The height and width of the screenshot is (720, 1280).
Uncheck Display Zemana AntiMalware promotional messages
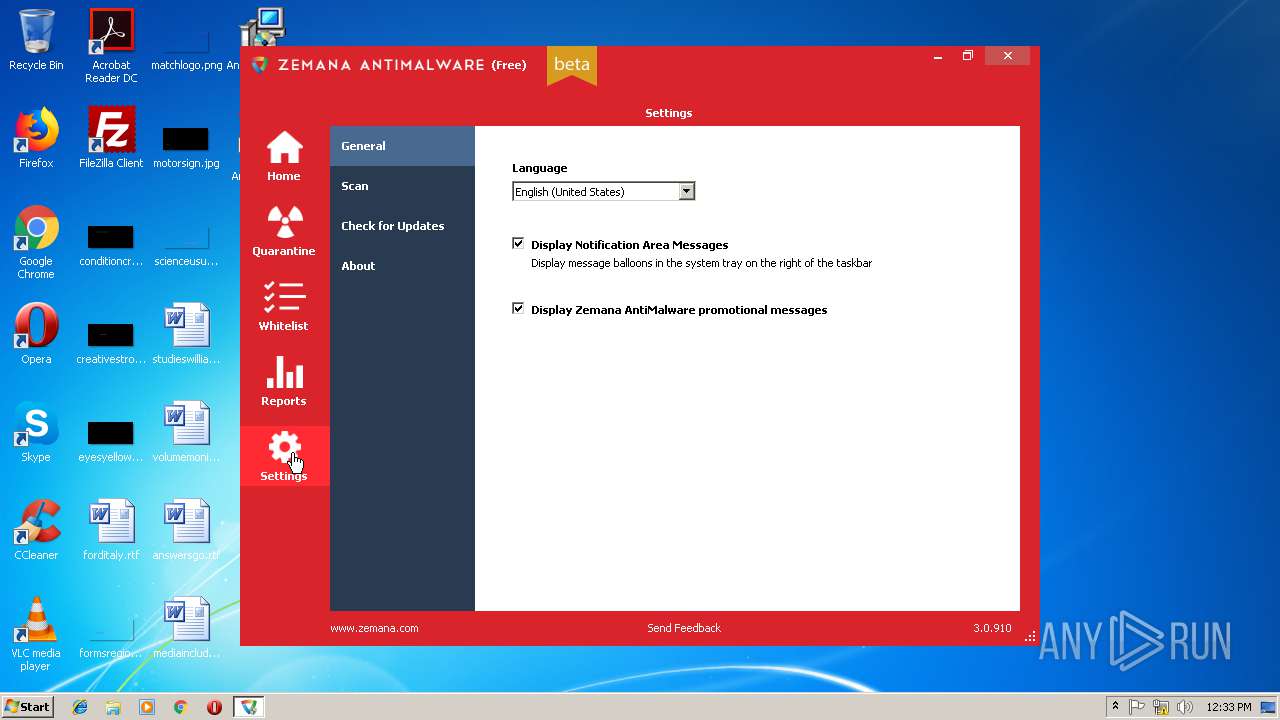click(x=518, y=308)
